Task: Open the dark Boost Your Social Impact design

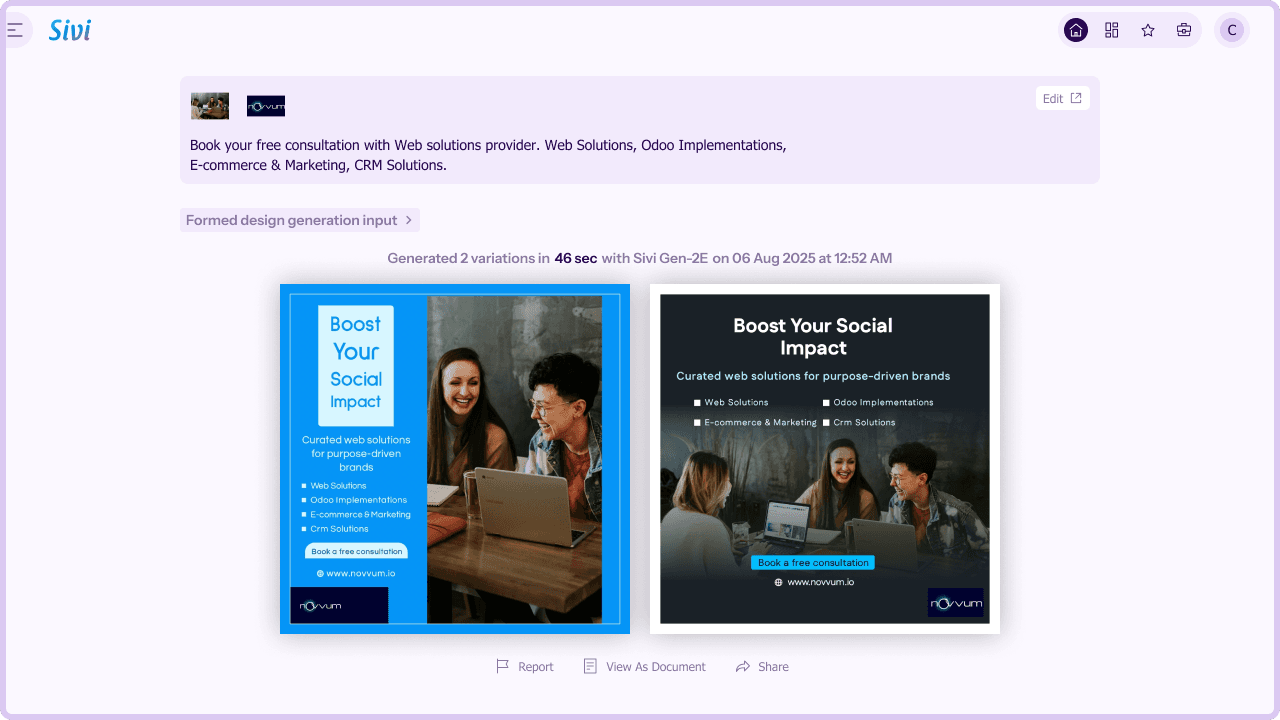Action: coord(825,459)
